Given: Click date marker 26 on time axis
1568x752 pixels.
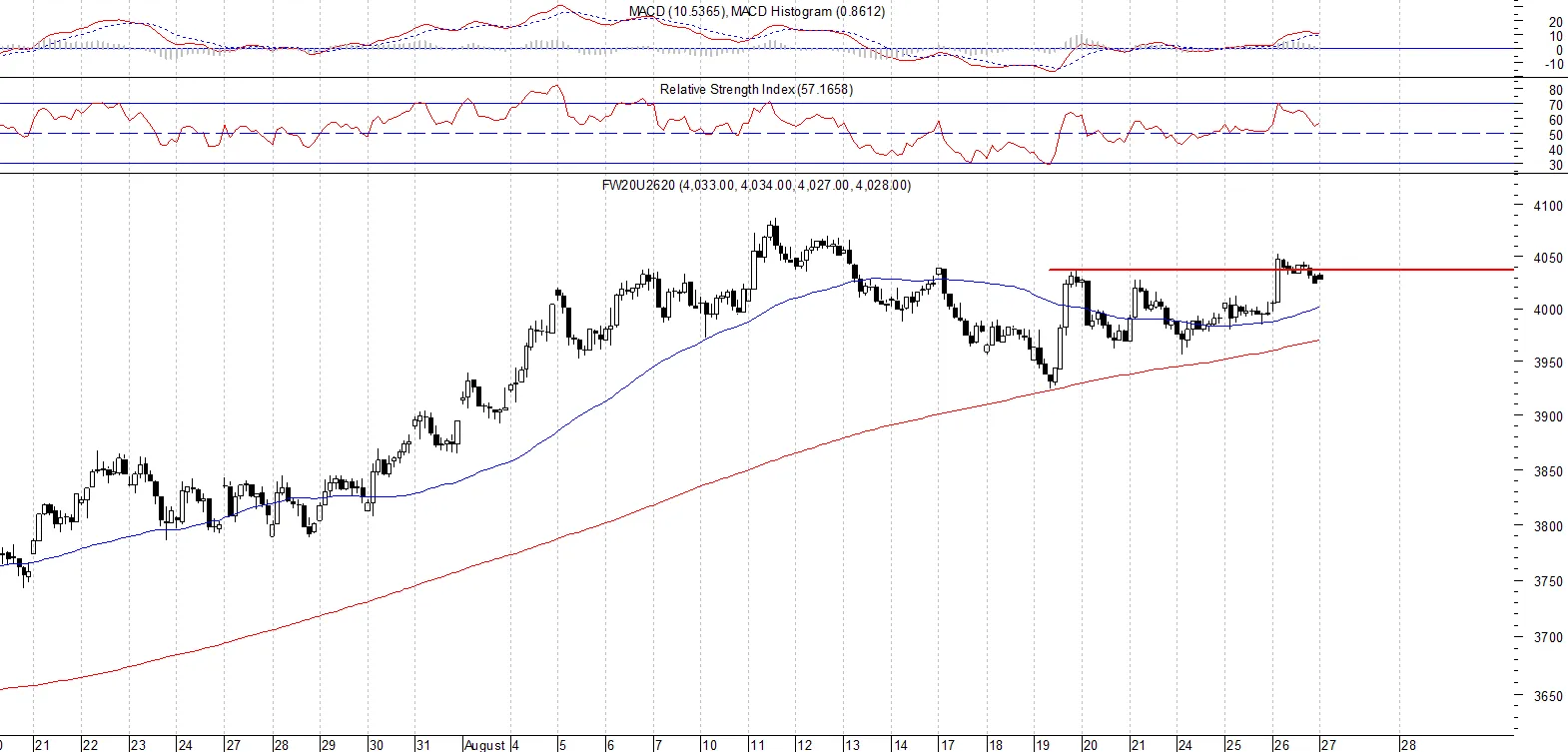Looking at the screenshot, I should 1281,745.
